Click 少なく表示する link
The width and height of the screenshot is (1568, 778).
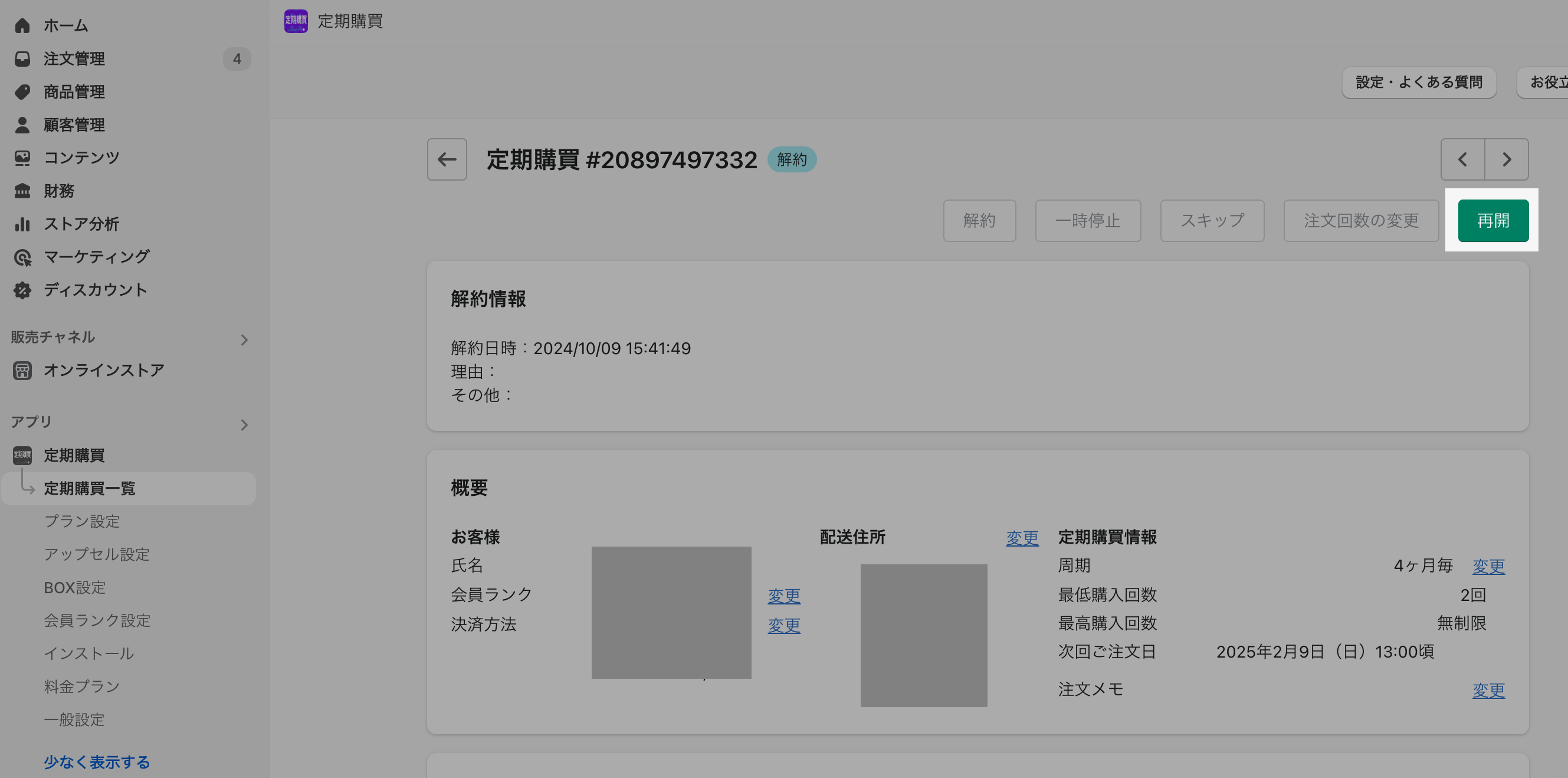[97, 761]
